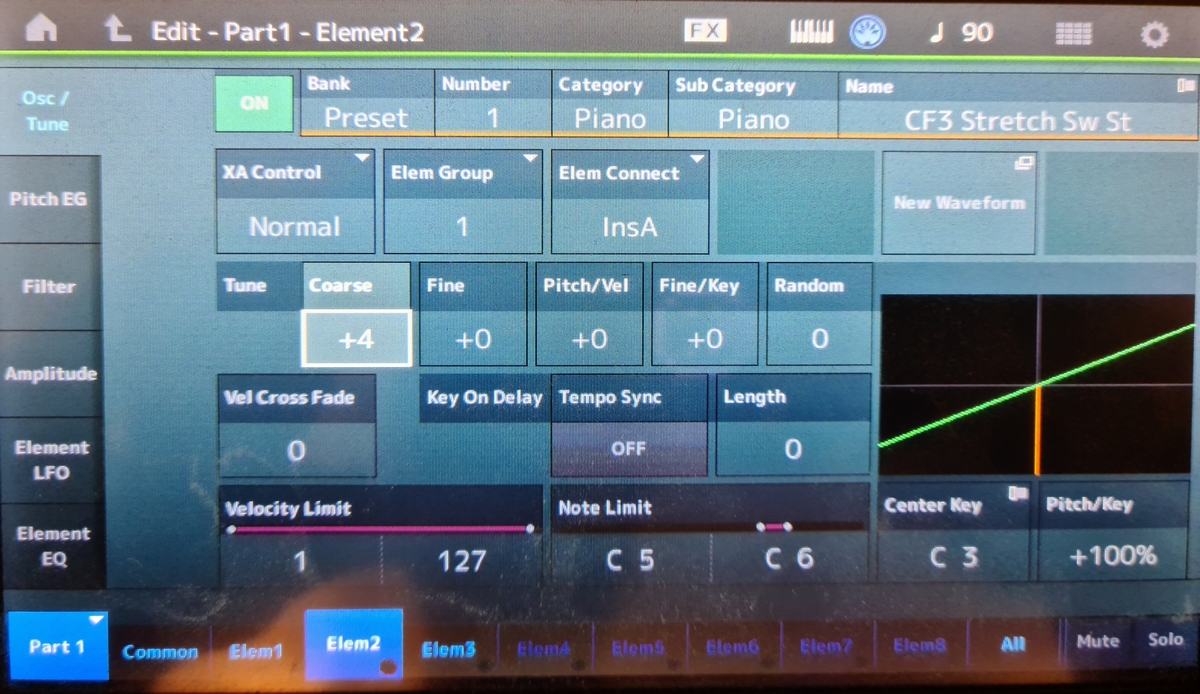Open Elem Group dropdown
1200x694 pixels.
462,202
